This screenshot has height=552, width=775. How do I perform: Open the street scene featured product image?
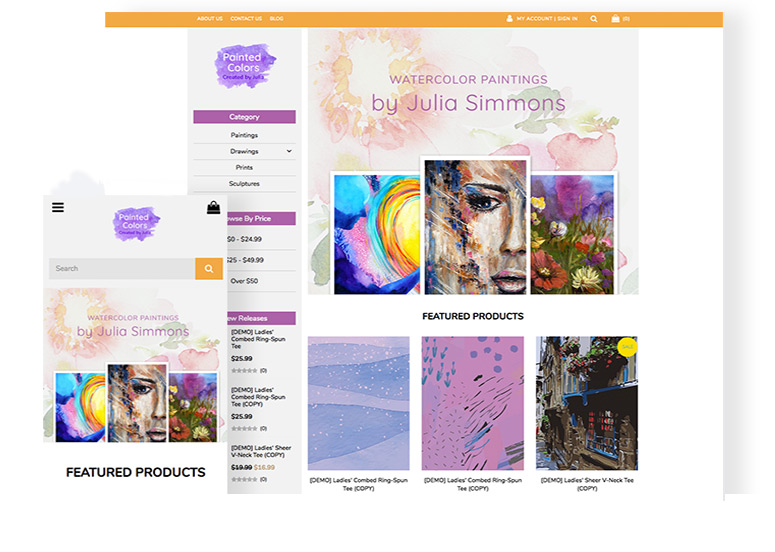point(587,403)
